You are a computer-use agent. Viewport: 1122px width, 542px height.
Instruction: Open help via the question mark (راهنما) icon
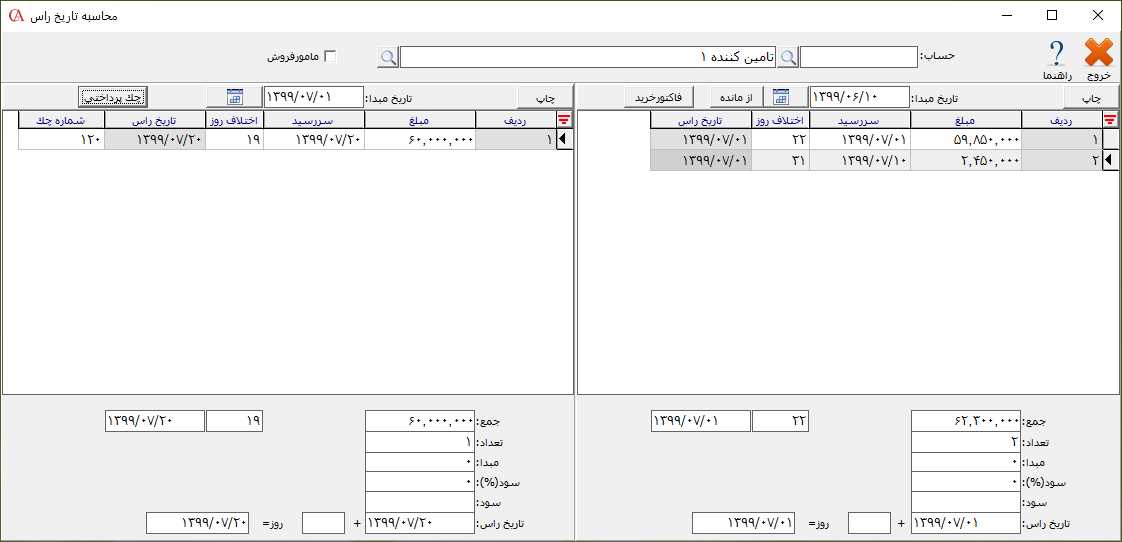(x=1056, y=54)
